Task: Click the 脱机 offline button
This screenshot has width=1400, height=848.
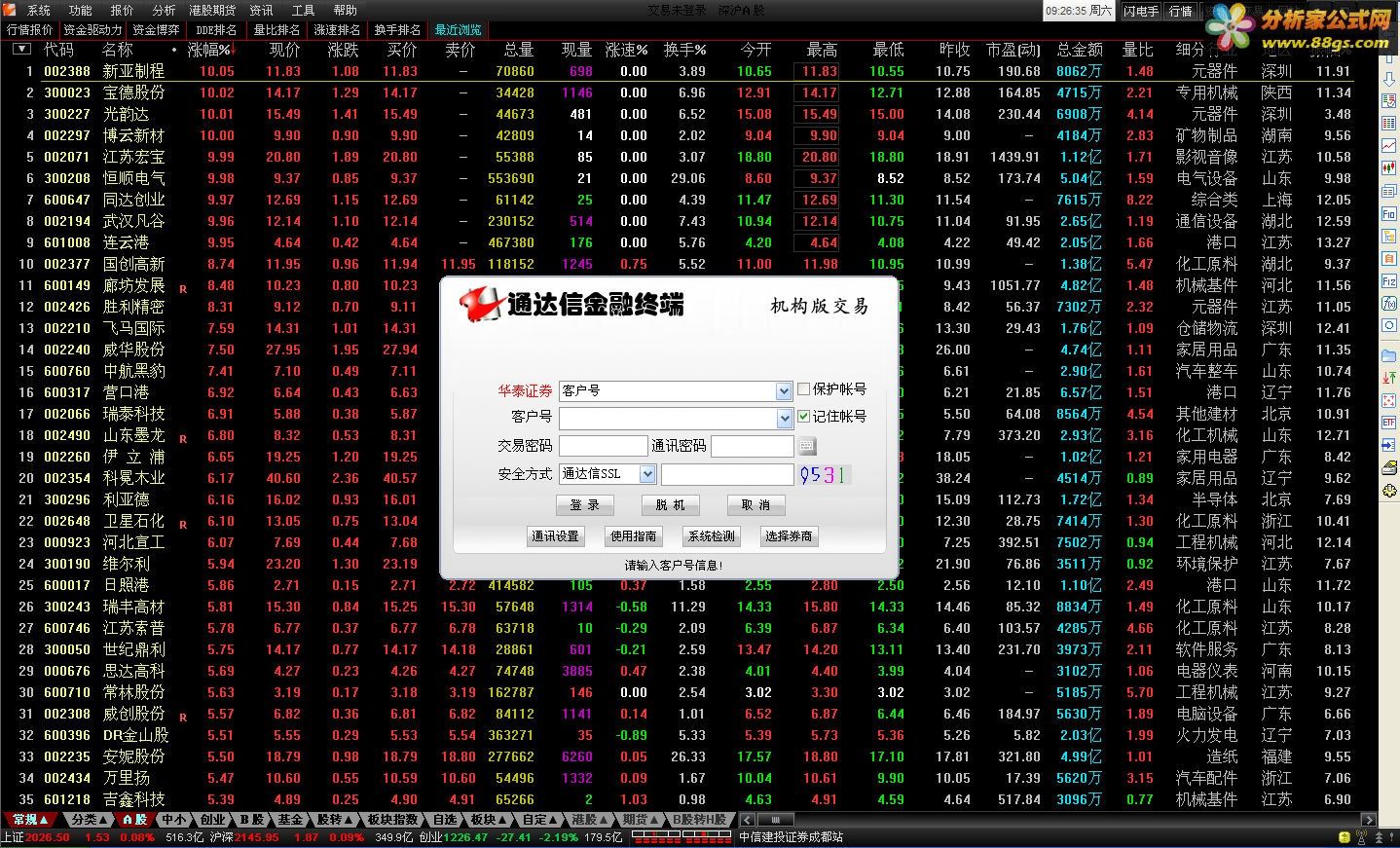Action: point(671,505)
